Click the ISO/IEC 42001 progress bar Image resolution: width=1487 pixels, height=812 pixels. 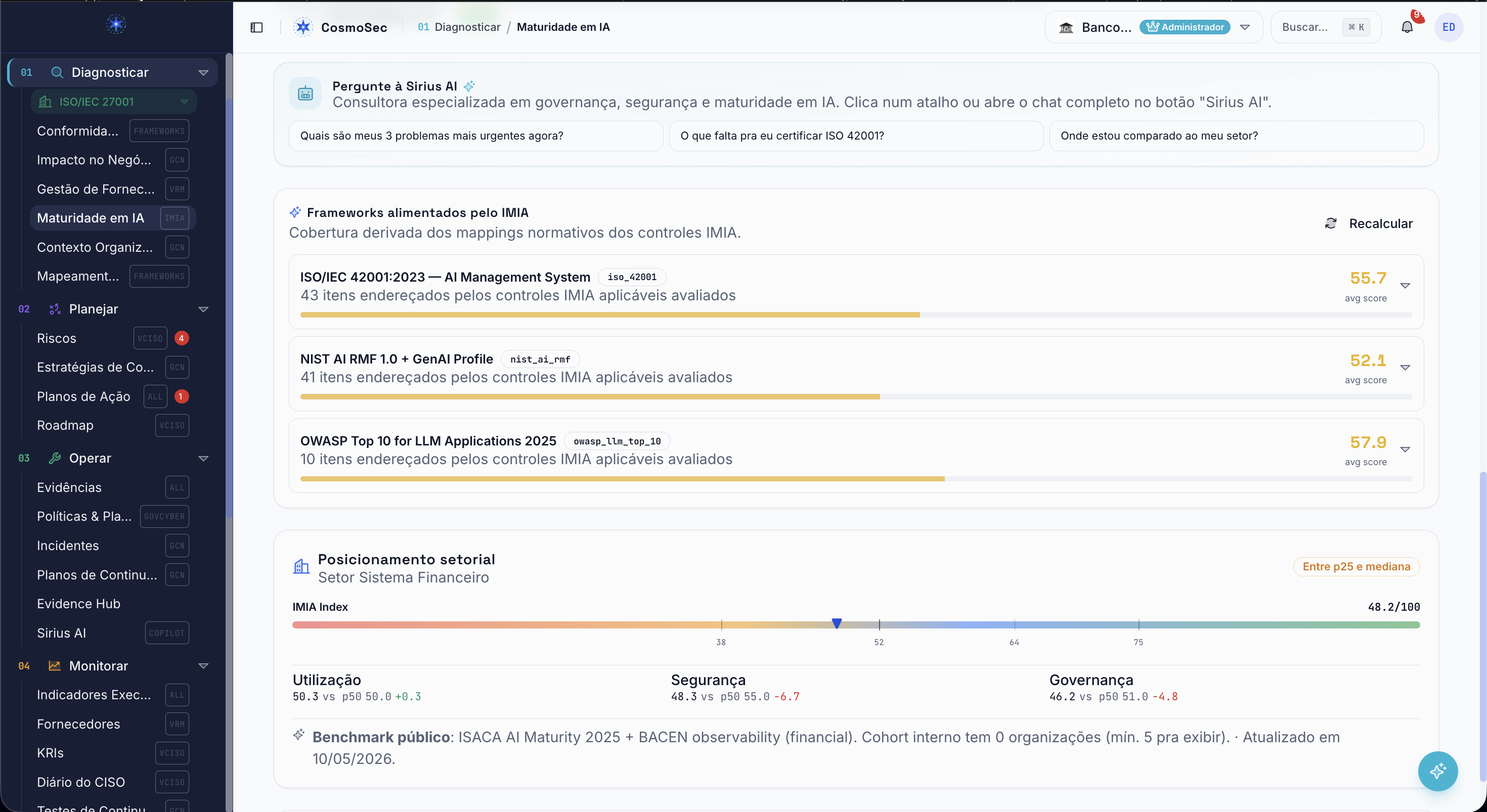pos(856,315)
